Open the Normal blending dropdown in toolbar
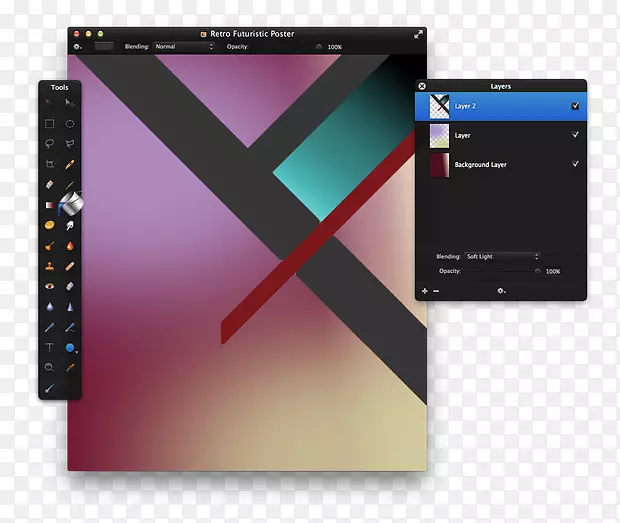The width and height of the screenshot is (620, 523). (x=184, y=46)
